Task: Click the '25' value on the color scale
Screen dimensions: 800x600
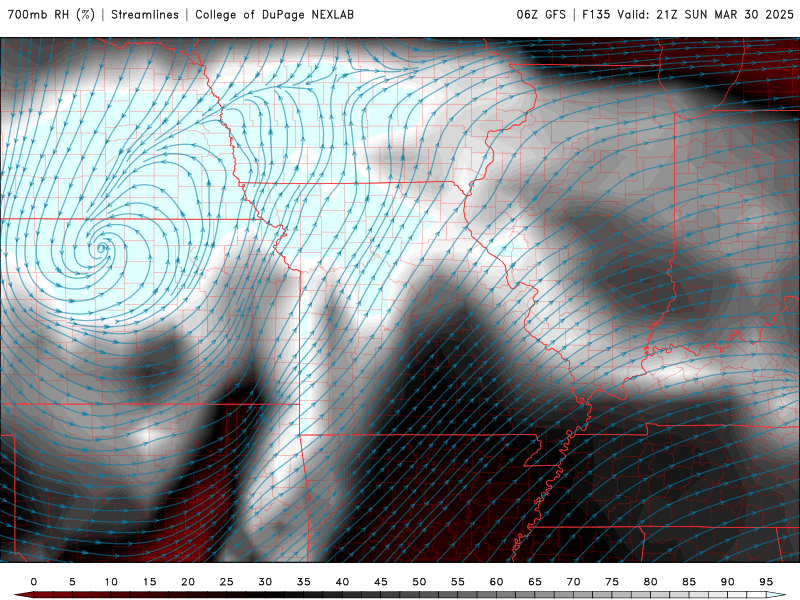Action: click(x=227, y=582)
